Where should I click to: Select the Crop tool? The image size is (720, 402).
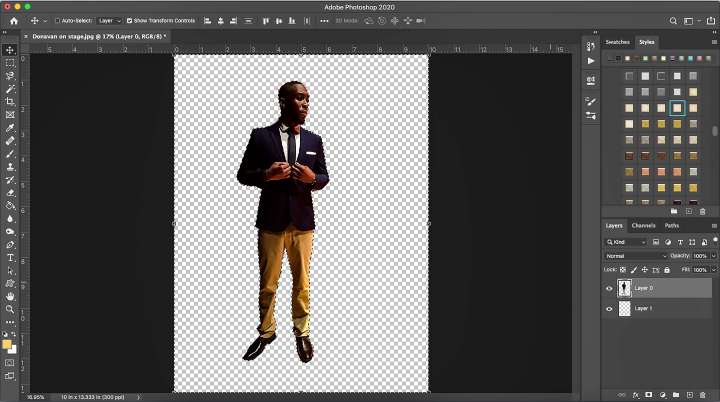tap(10, 102)
